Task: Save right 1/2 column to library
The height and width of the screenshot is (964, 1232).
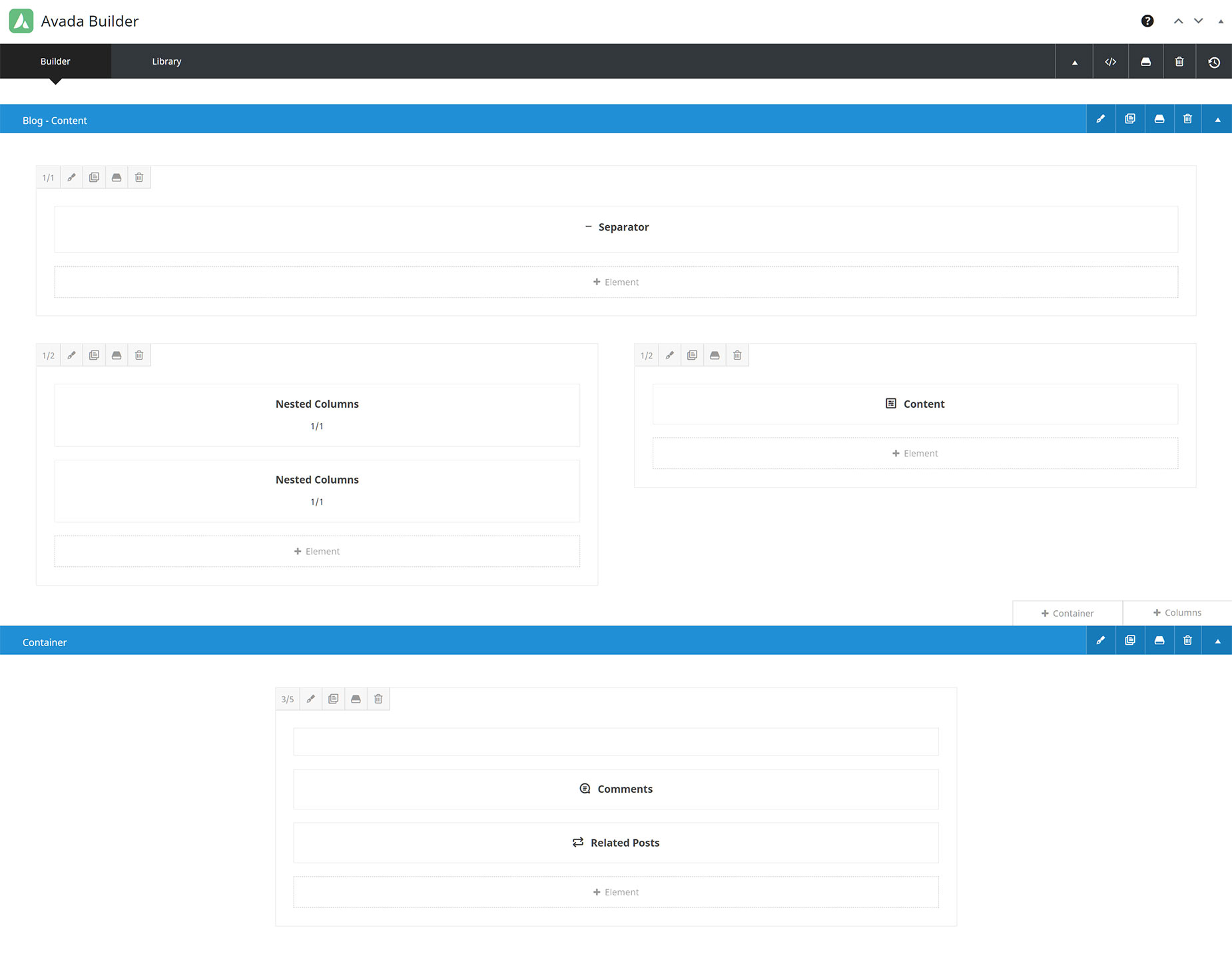Action: click(715, 356)
